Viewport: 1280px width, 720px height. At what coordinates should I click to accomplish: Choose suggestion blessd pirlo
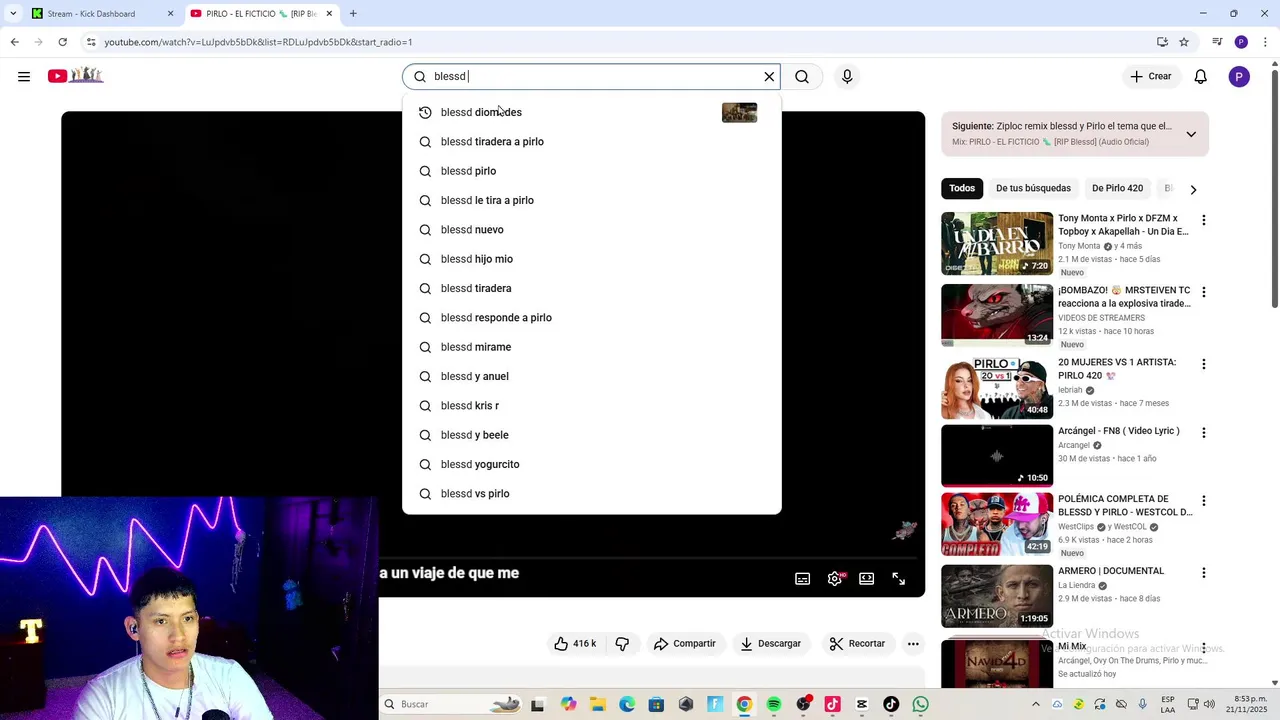click(591, 171)
